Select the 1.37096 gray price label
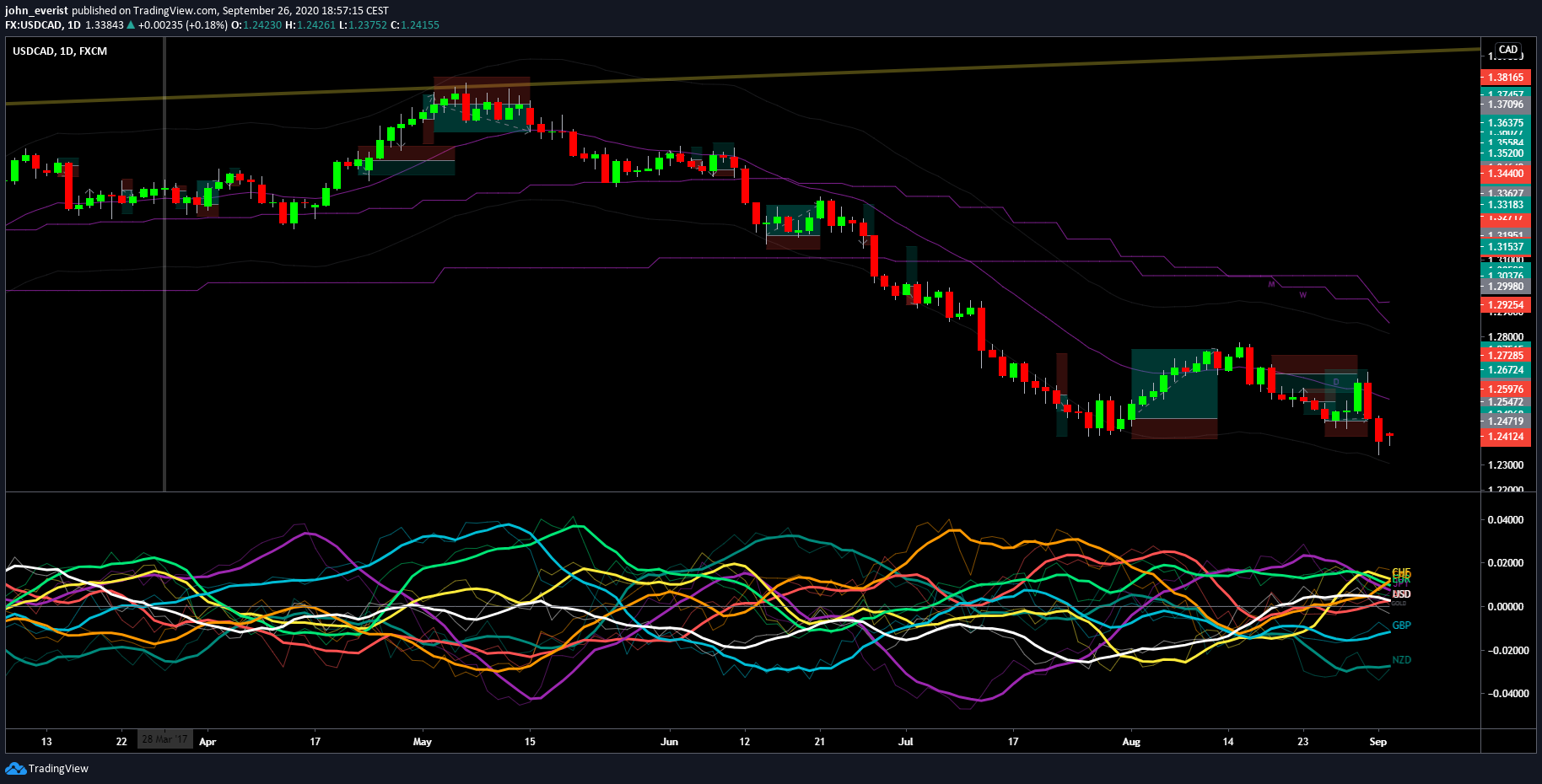Viewport: 1542px width, 784px height. coord(1506,105)
